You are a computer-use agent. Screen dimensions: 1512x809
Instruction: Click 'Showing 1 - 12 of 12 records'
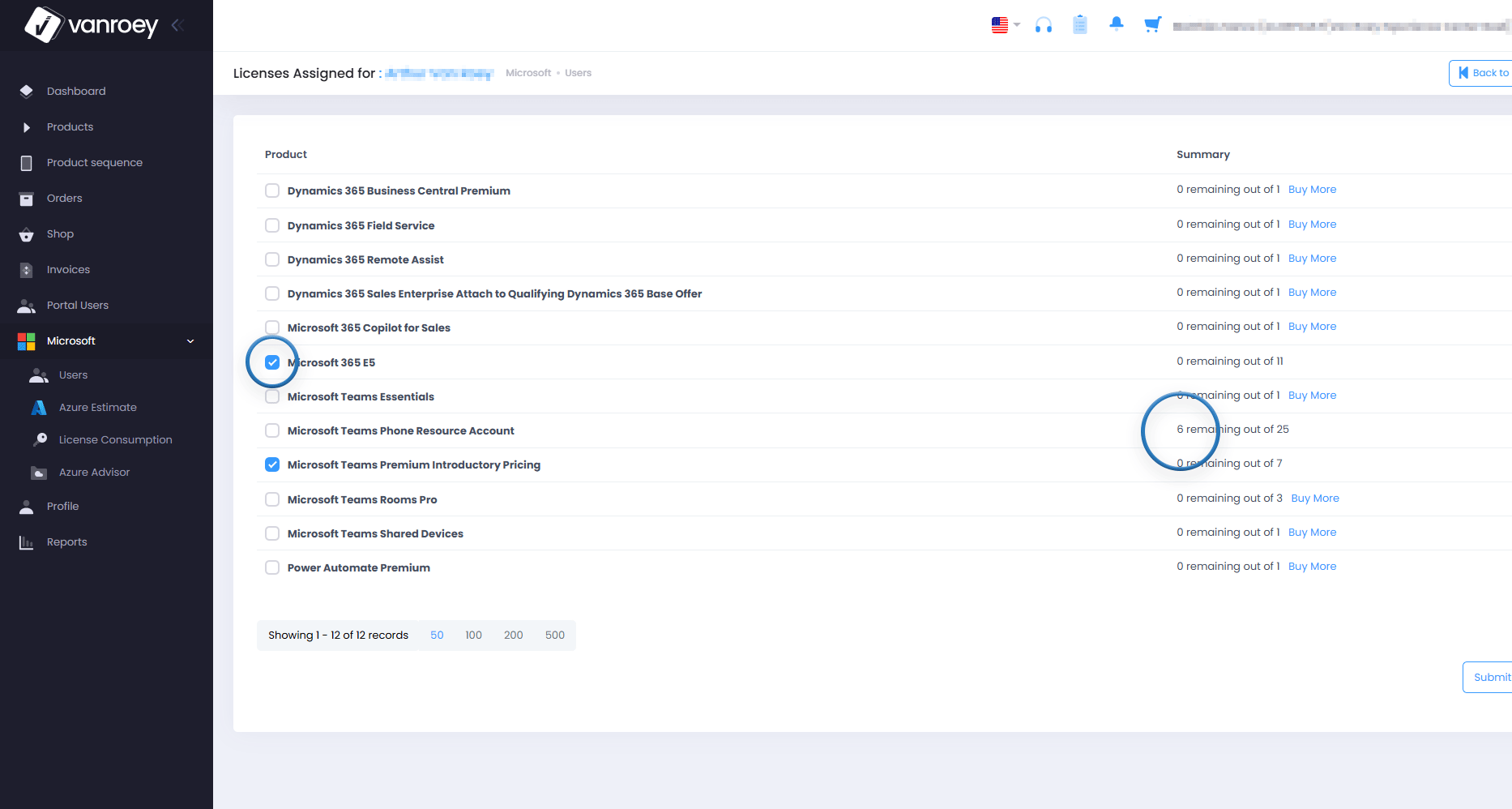[338, 636]
